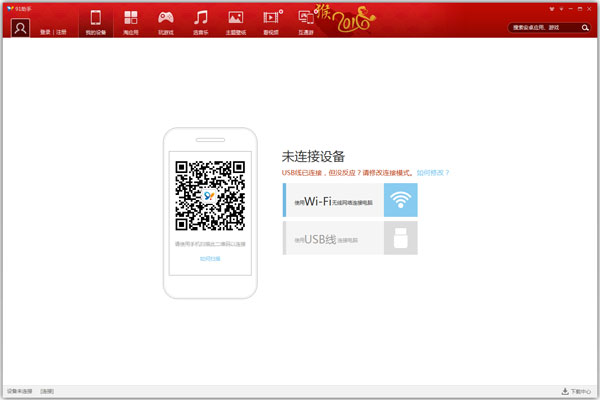Click the download arrow icon in status bar

point(565,391)
